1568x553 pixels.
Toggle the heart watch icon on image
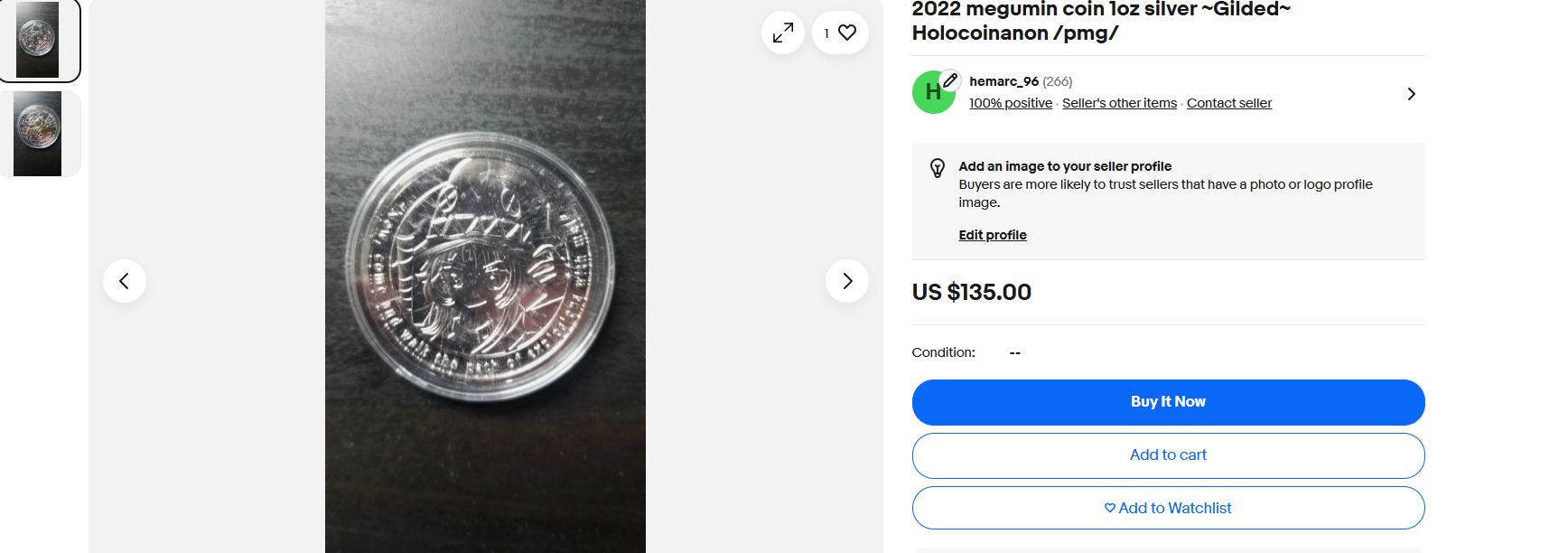[x=840, y=33]
